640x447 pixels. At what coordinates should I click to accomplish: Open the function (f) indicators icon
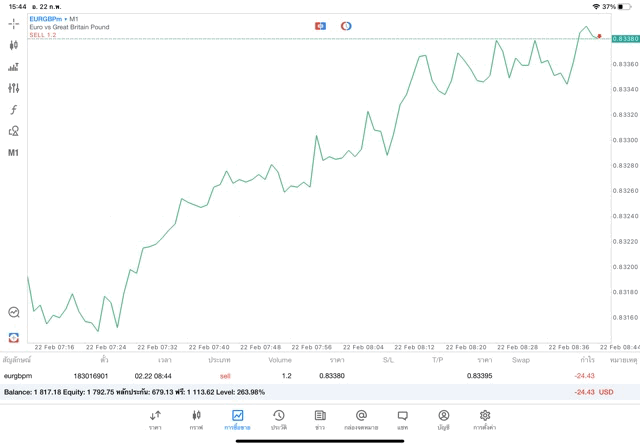(x=14, y=110)
